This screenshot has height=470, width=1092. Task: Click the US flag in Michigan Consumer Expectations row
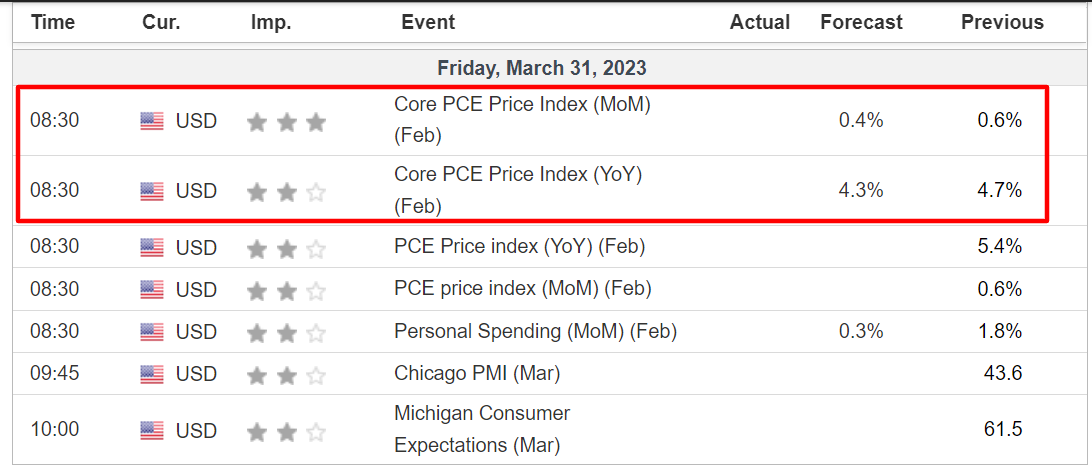click(x=152, y=430)
